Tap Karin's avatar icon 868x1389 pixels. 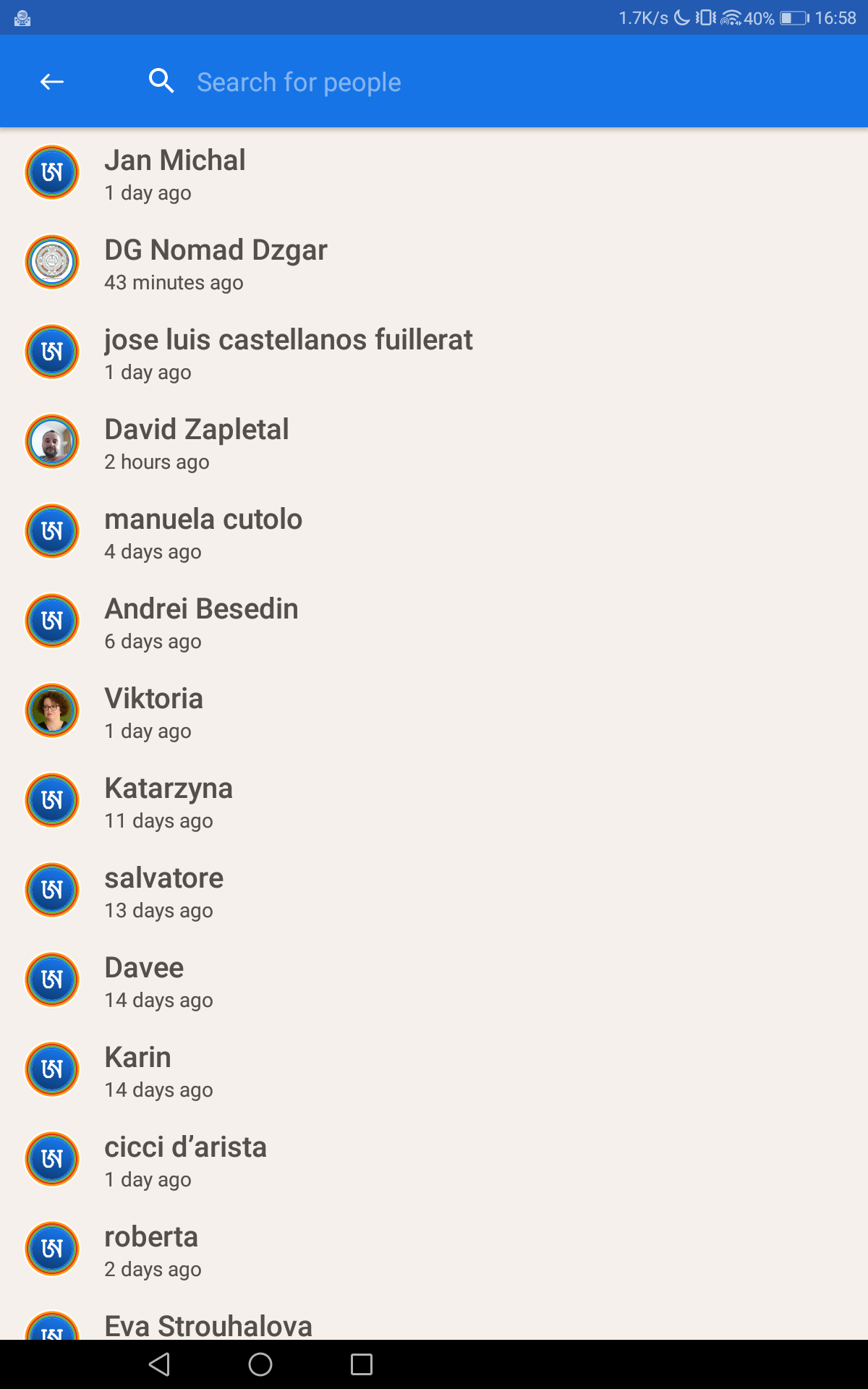point(52,1069)
